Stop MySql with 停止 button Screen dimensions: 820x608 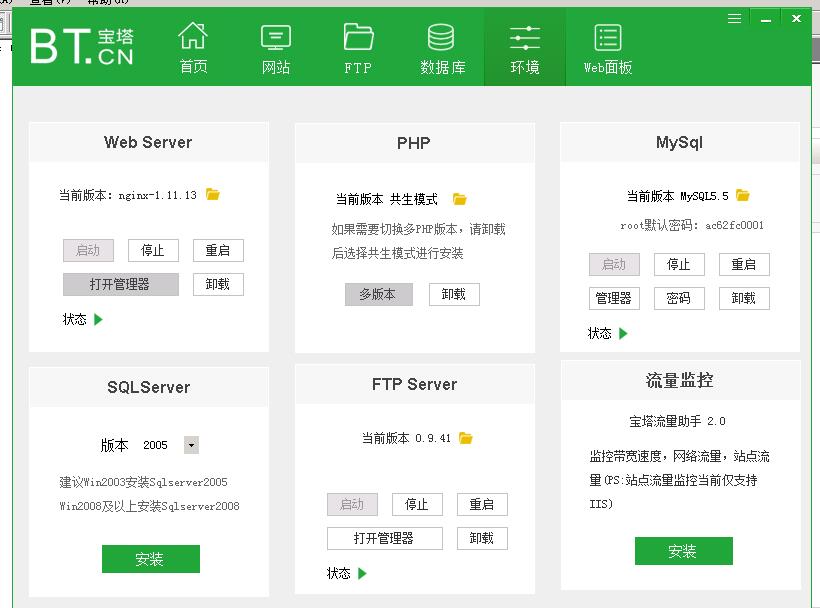click(x=679, y=265)
